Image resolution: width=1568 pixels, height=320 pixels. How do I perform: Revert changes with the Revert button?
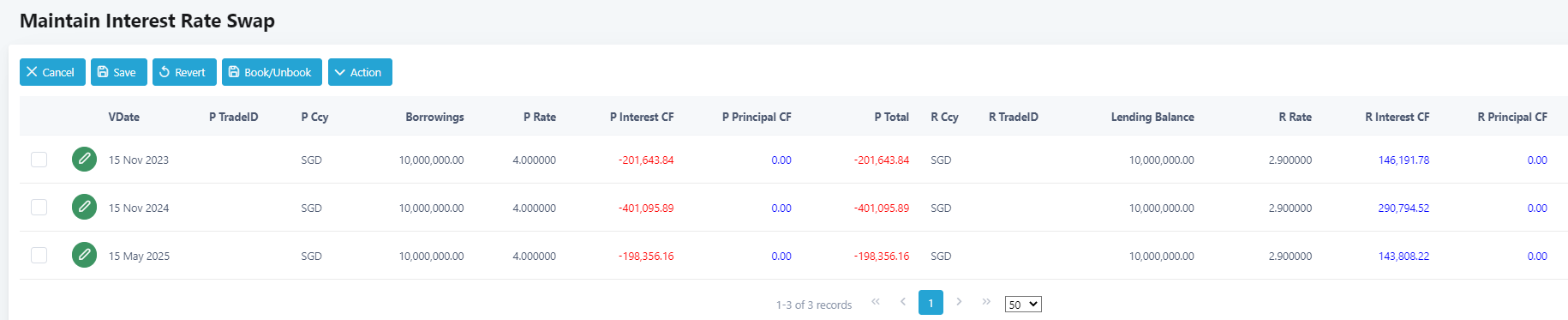click(x=184, y=72)
